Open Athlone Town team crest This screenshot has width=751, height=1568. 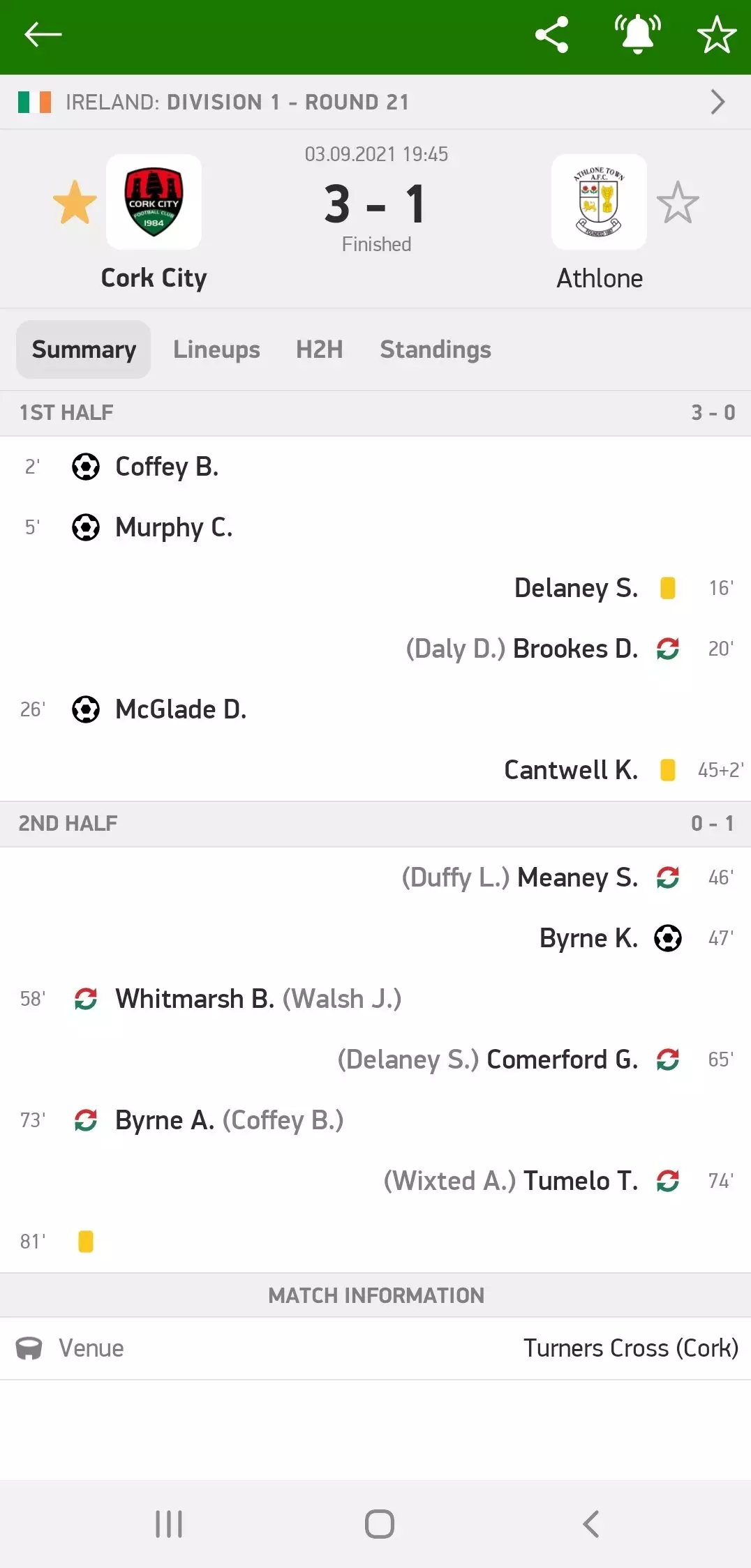pos(599,202)
